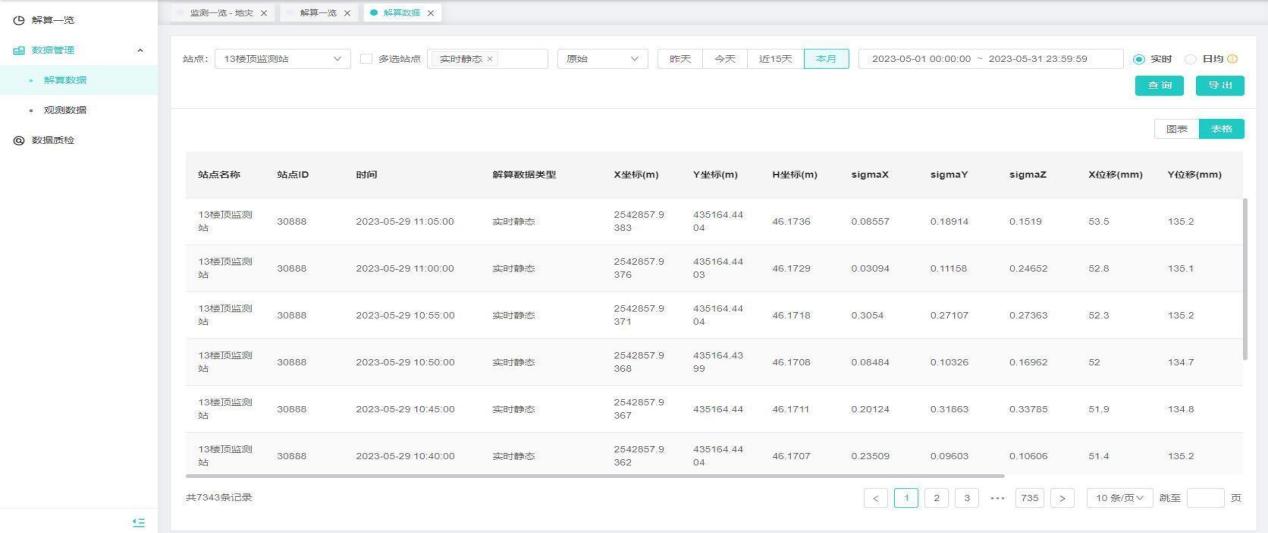This screenshot has width=1268, height=533.
Task: Enable the 多选站点 checkbox
Action: click(366, 59)
